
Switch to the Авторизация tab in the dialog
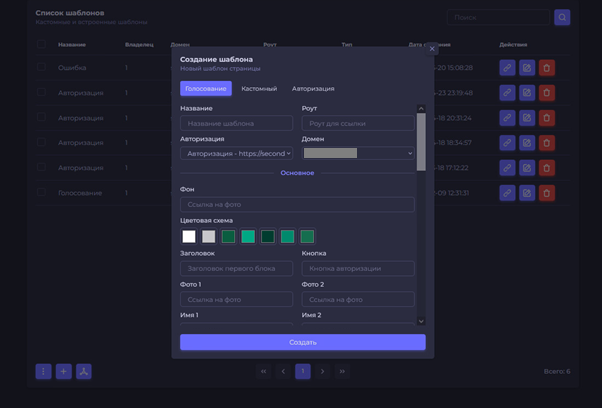point(313,89)
